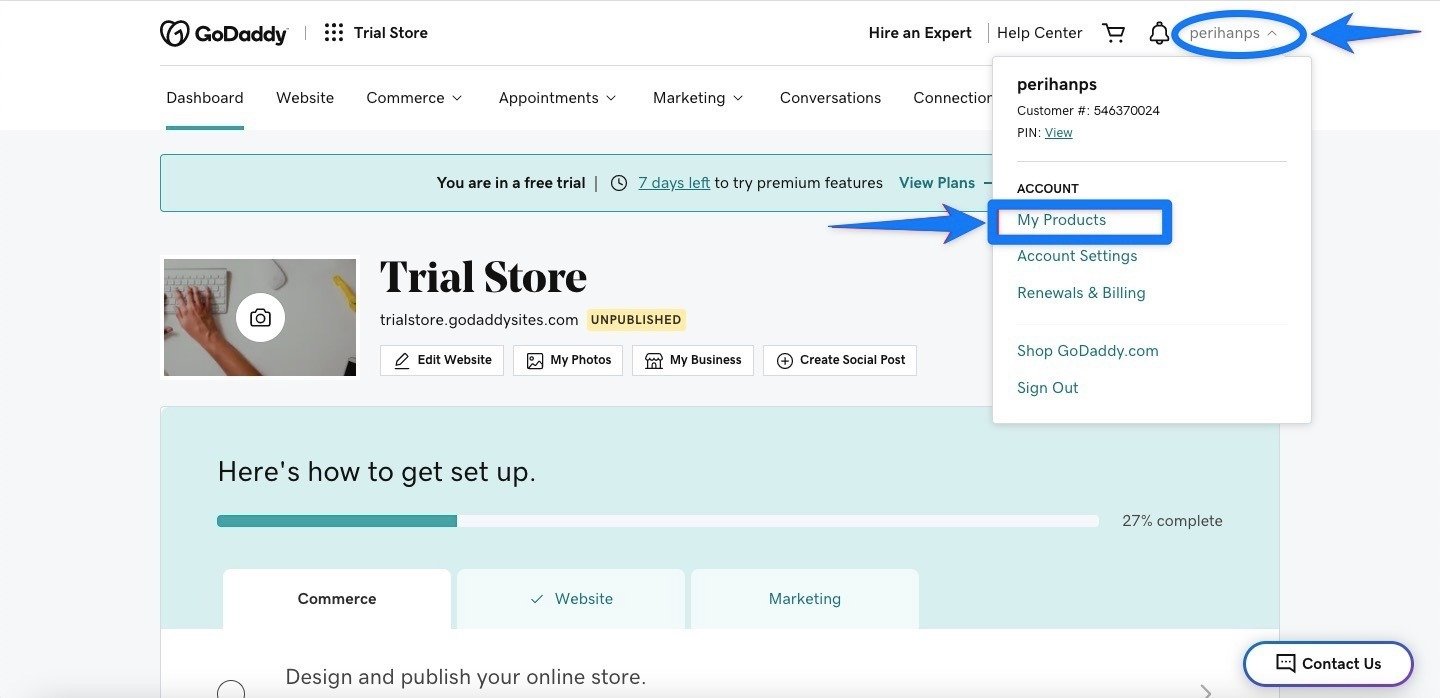Viewport: 1440px width, 698px height.
Task: Select the Commerce setup tab
Action: click(x=337, y=599)
